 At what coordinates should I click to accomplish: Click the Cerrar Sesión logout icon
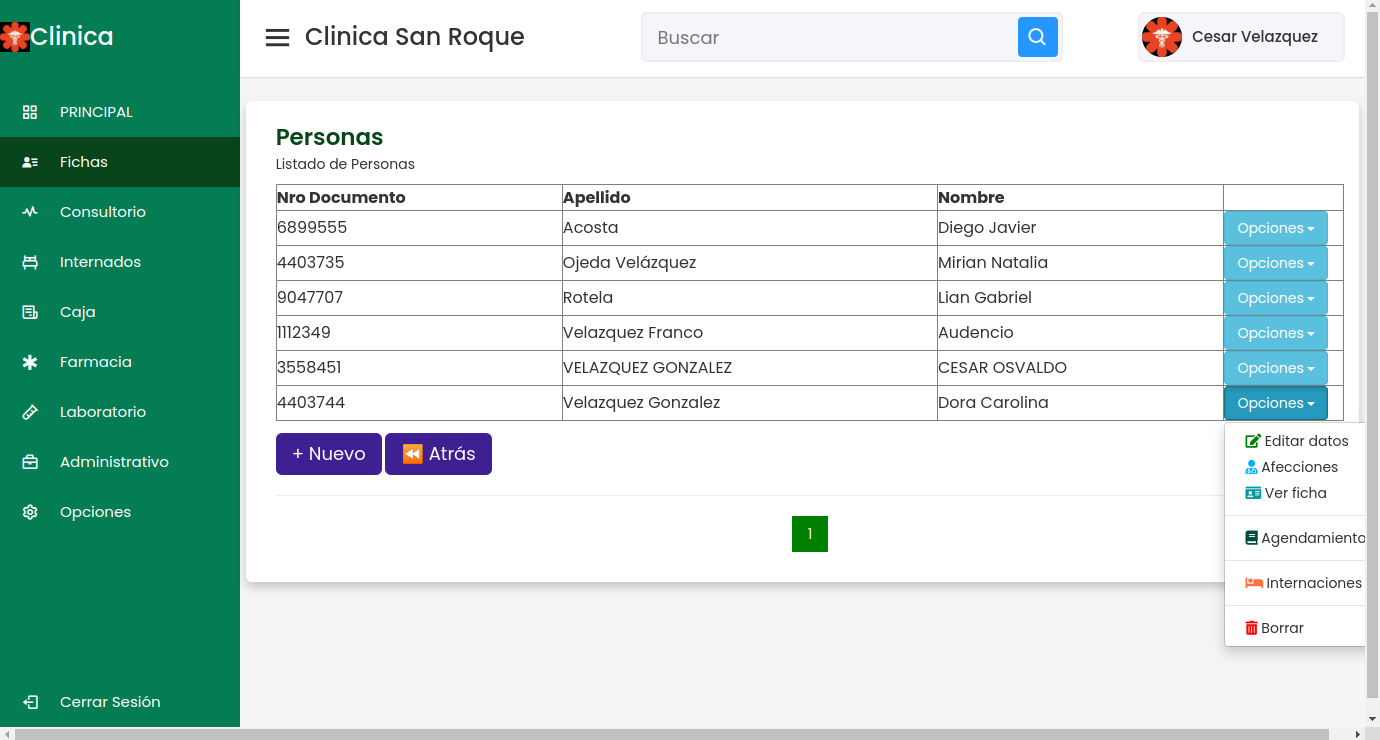(30, 702)
